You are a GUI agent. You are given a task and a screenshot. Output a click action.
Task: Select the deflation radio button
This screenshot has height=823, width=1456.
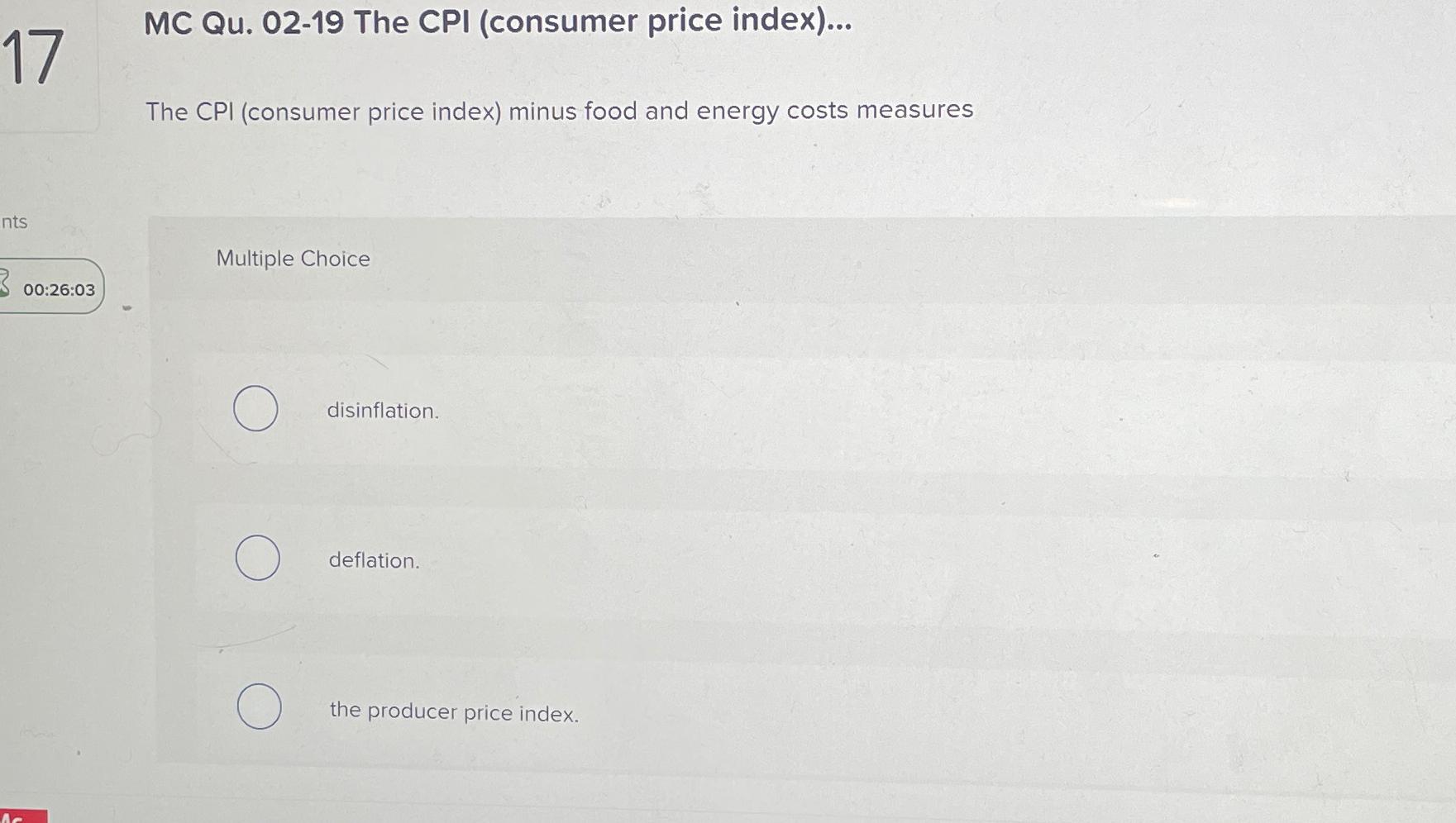[256, 559]
